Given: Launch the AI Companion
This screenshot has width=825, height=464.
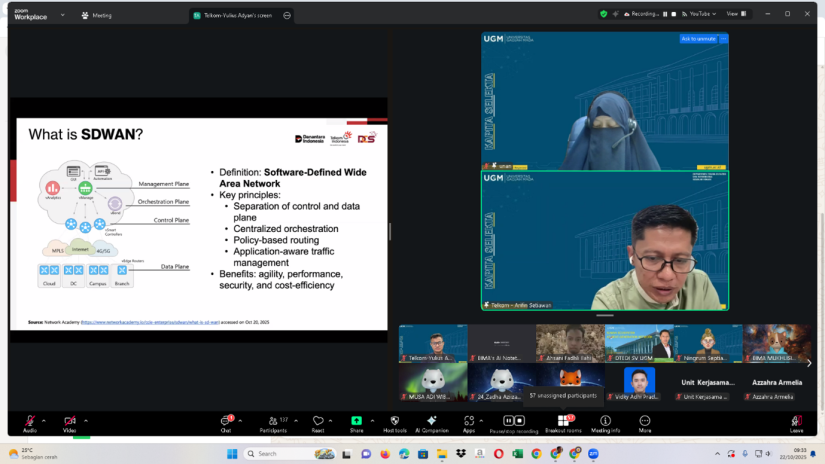Looking at the screenshot, I should [432, 421].
